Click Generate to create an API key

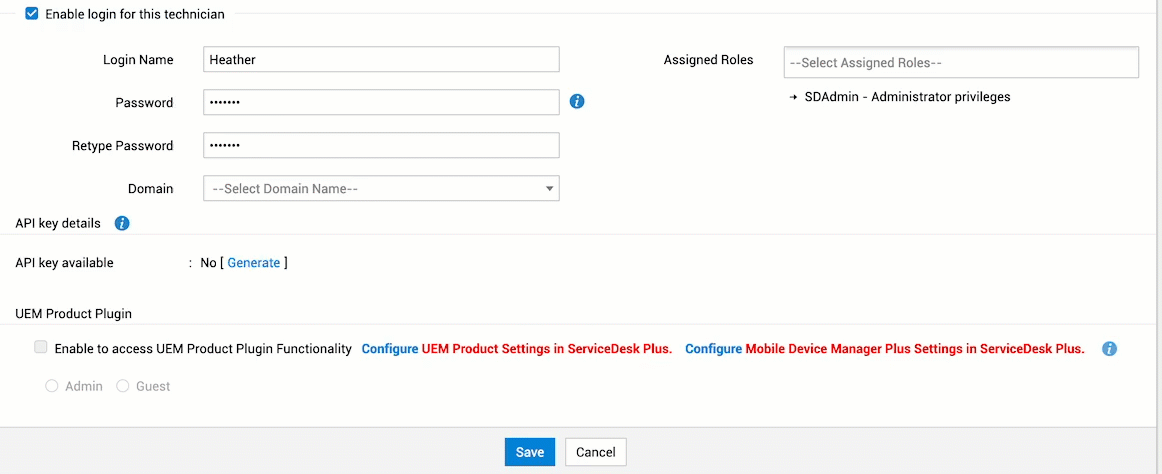point(254,263)
